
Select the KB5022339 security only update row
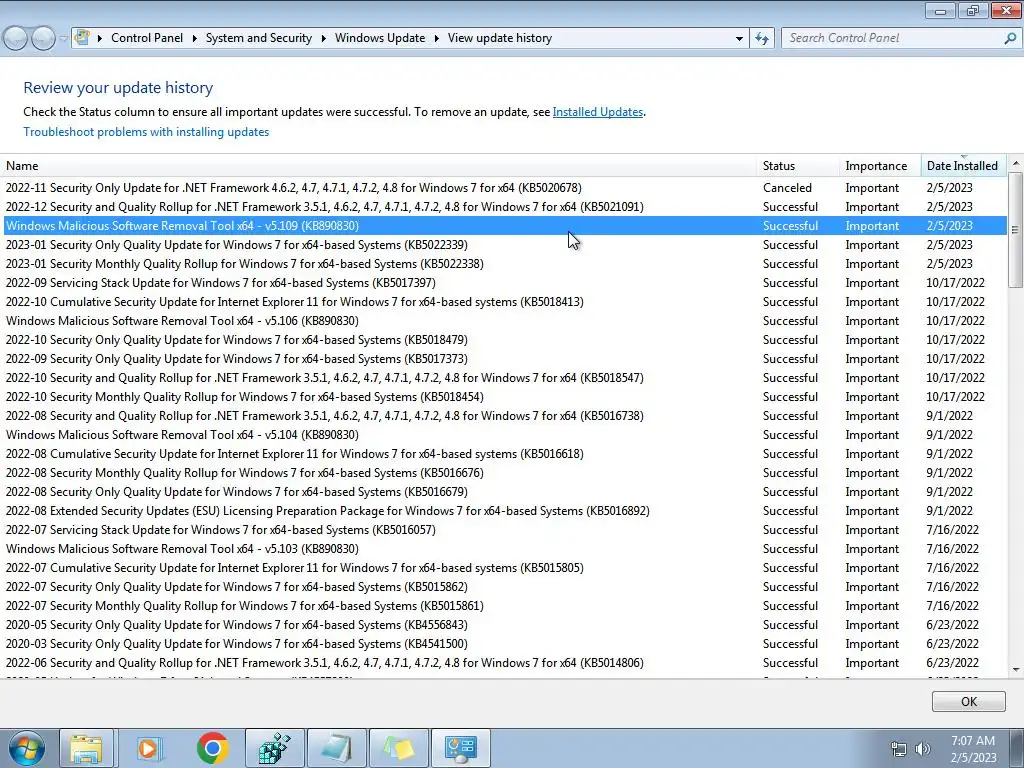504,245
